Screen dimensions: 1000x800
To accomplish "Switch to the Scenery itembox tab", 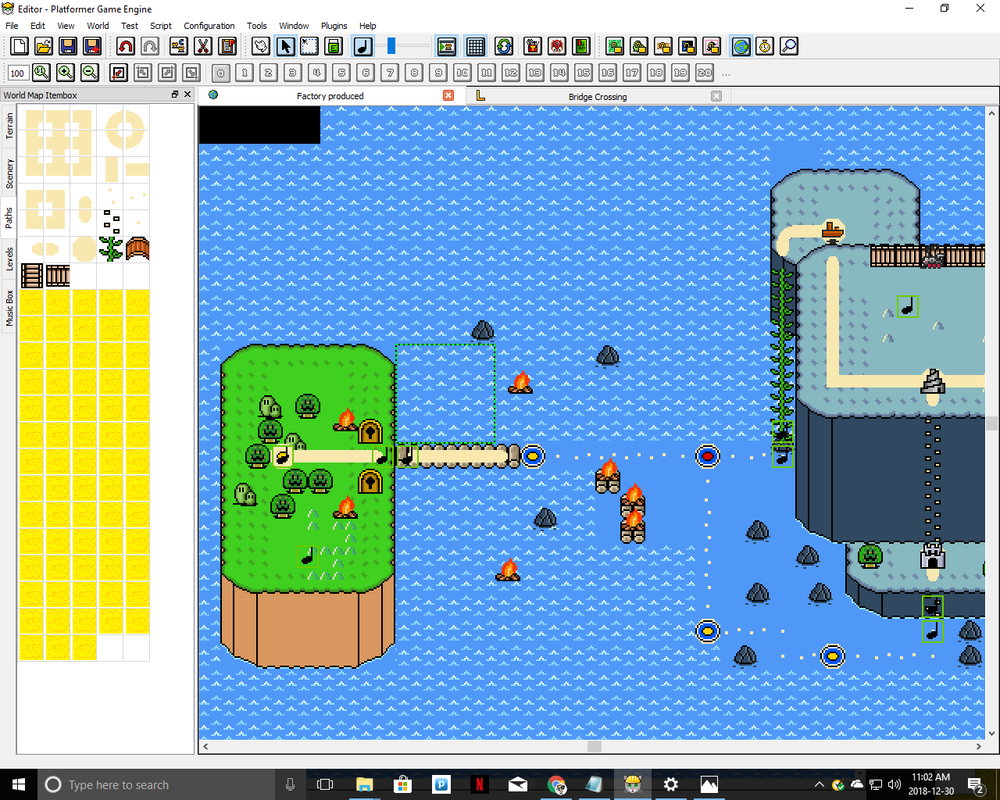I will pos(9,174).
